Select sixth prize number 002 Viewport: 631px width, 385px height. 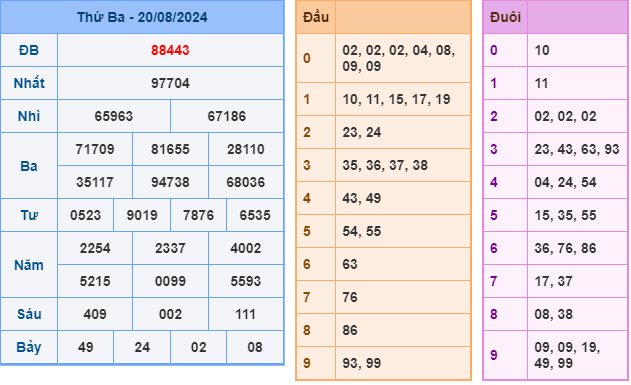[x=170, y=314]
